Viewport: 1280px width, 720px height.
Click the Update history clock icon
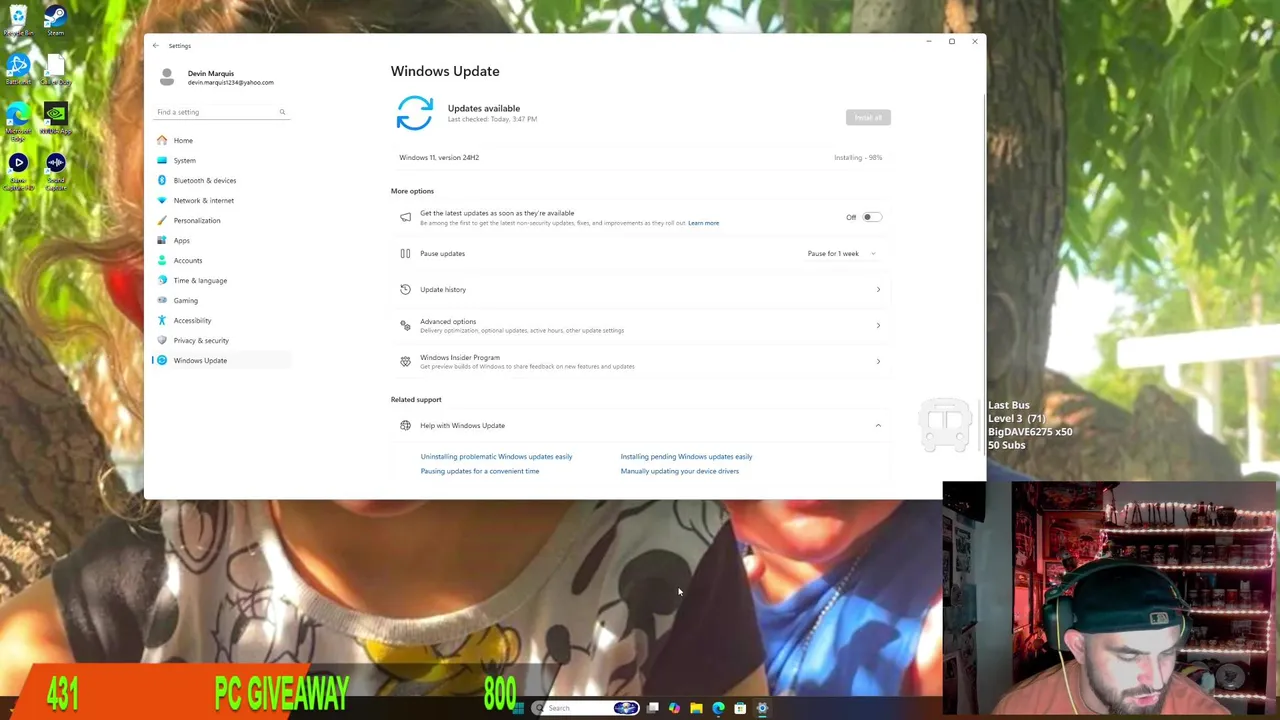point(405,289)
